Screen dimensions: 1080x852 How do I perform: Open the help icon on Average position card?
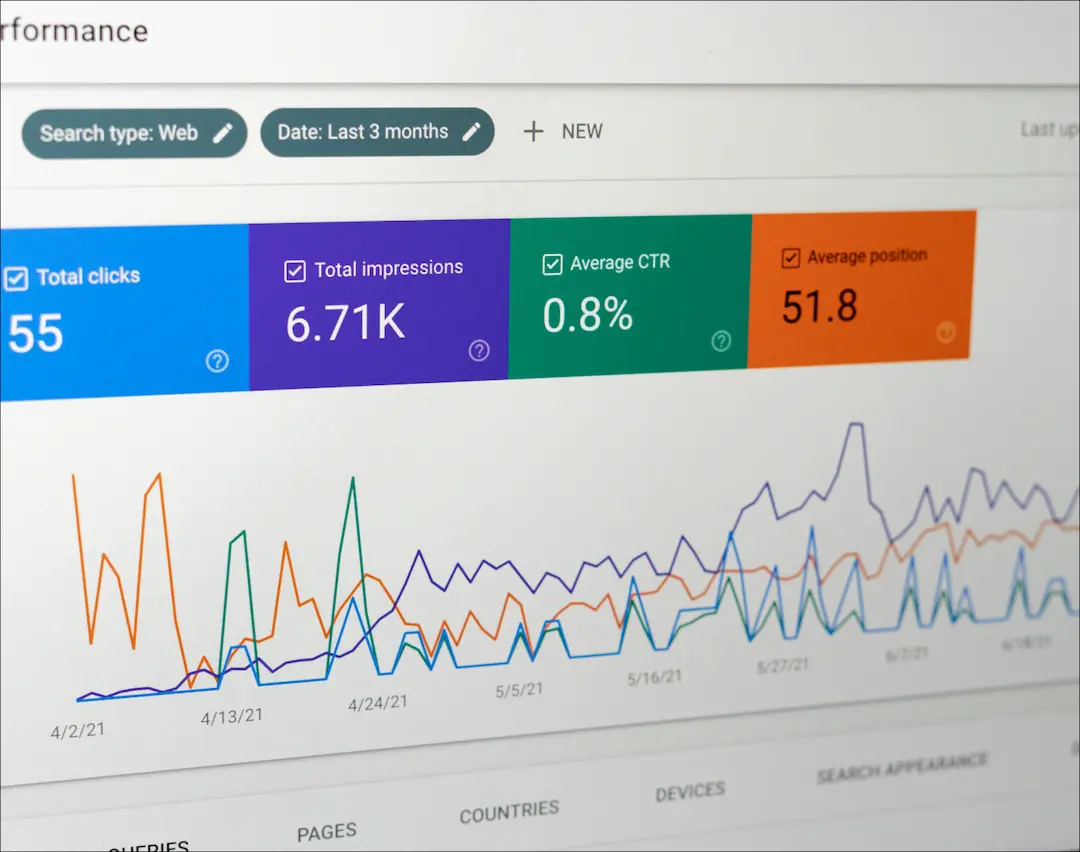coord(945,333)
